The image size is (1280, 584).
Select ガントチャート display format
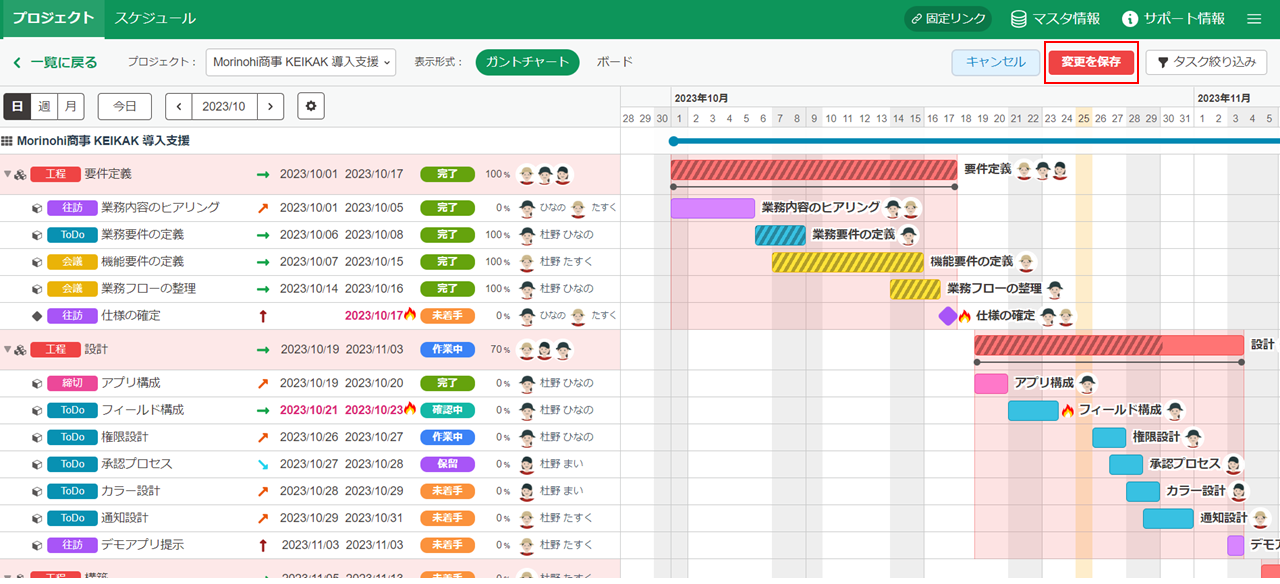[527, 62]
